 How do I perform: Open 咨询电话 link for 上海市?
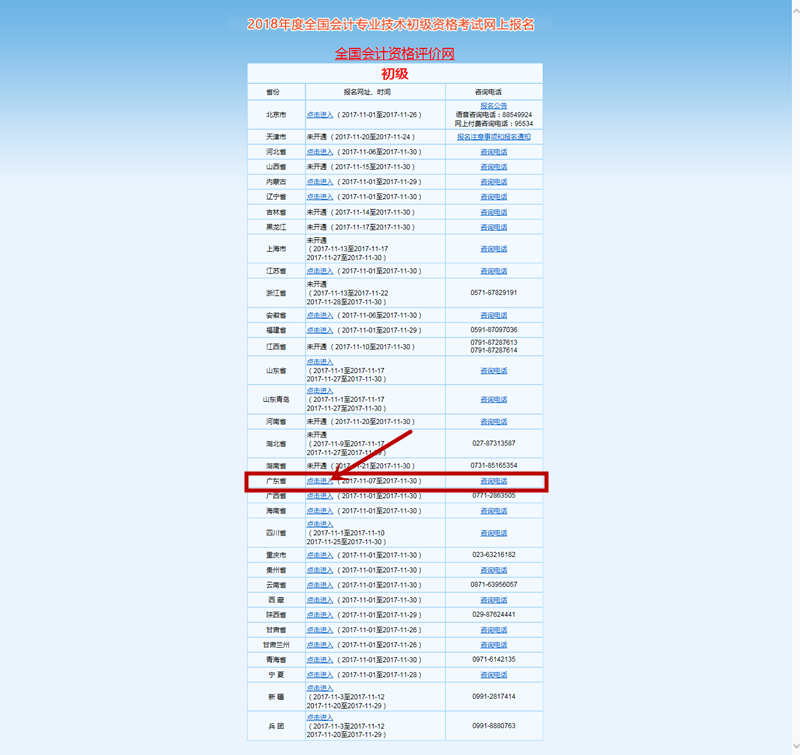[493, 249]
